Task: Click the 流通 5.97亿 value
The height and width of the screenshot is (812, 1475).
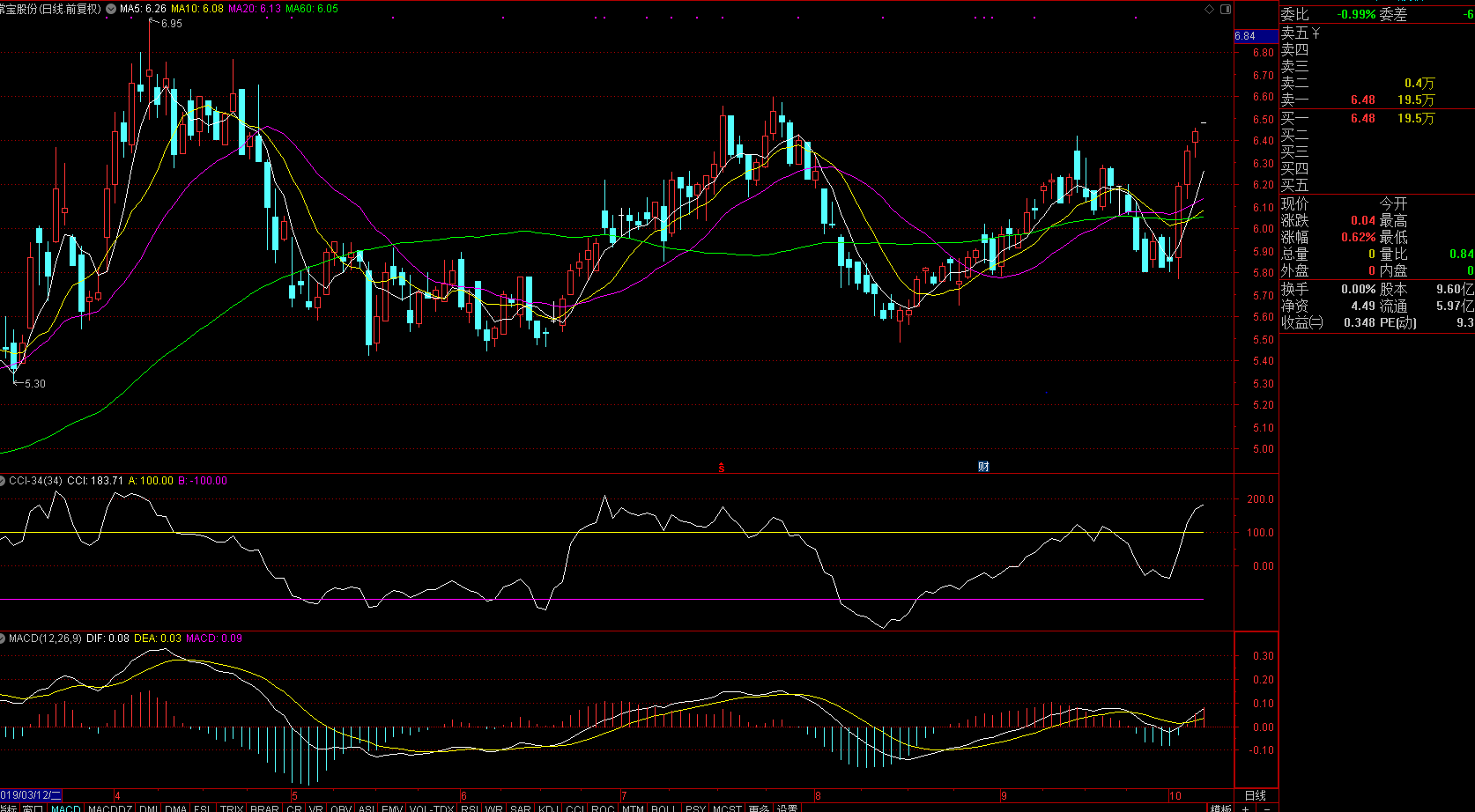Action: 1455,306
